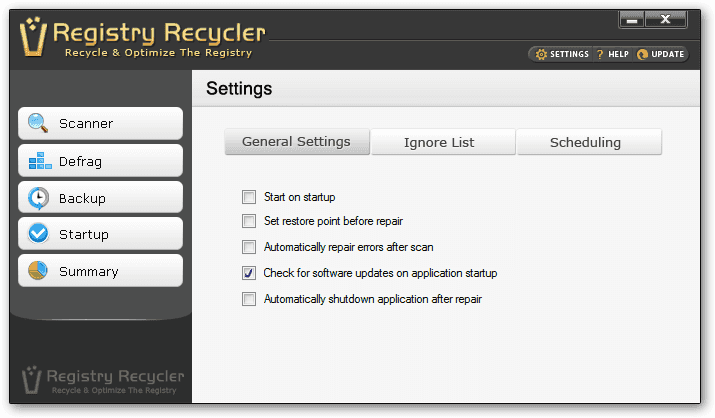
Task: Click the Help question mark icon
Action: tap(600, 54)
